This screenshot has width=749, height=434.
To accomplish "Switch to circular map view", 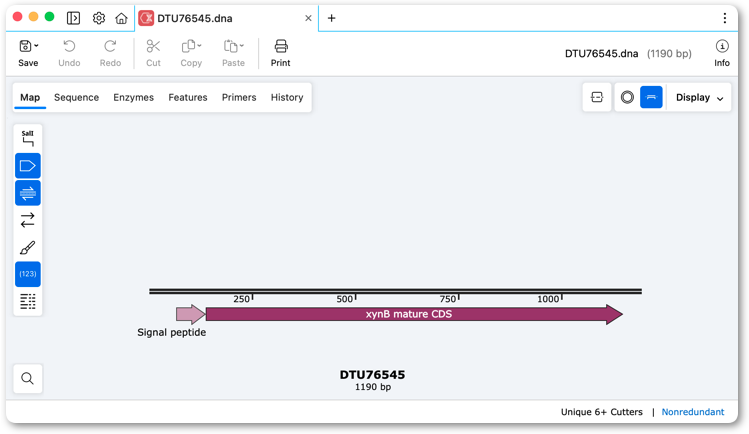I will (x=627, y=97).
